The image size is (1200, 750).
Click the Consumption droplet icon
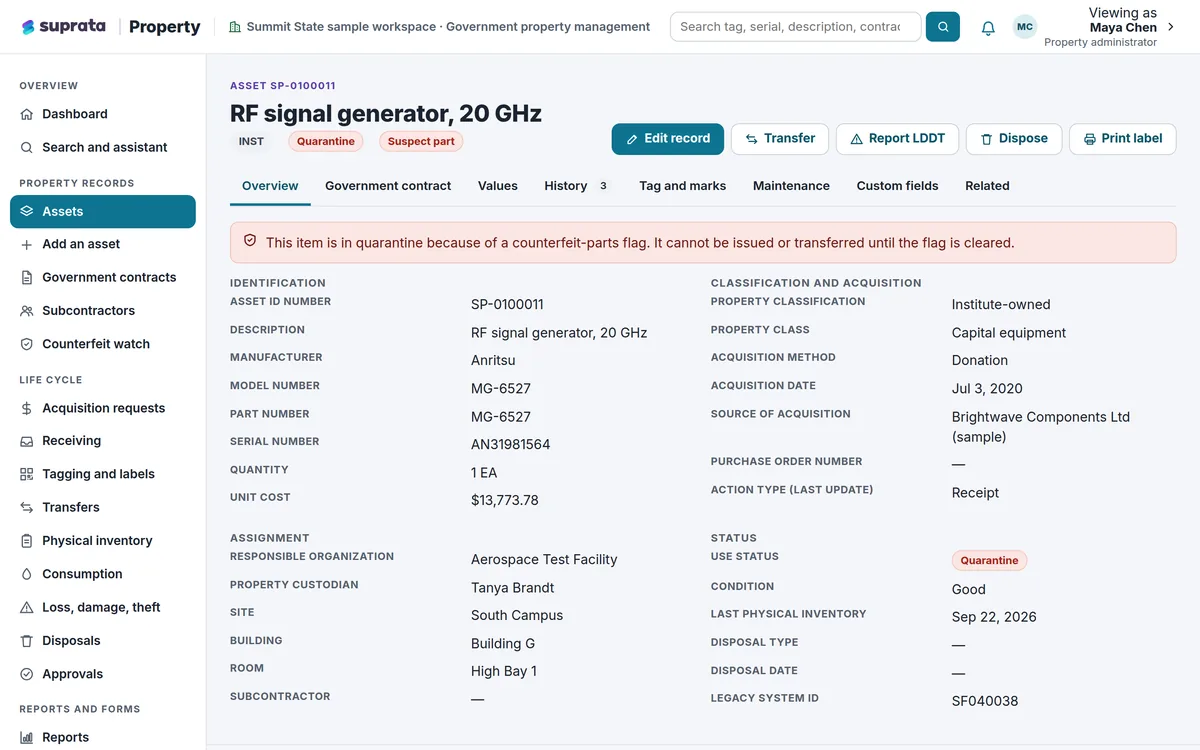point(27,574)
